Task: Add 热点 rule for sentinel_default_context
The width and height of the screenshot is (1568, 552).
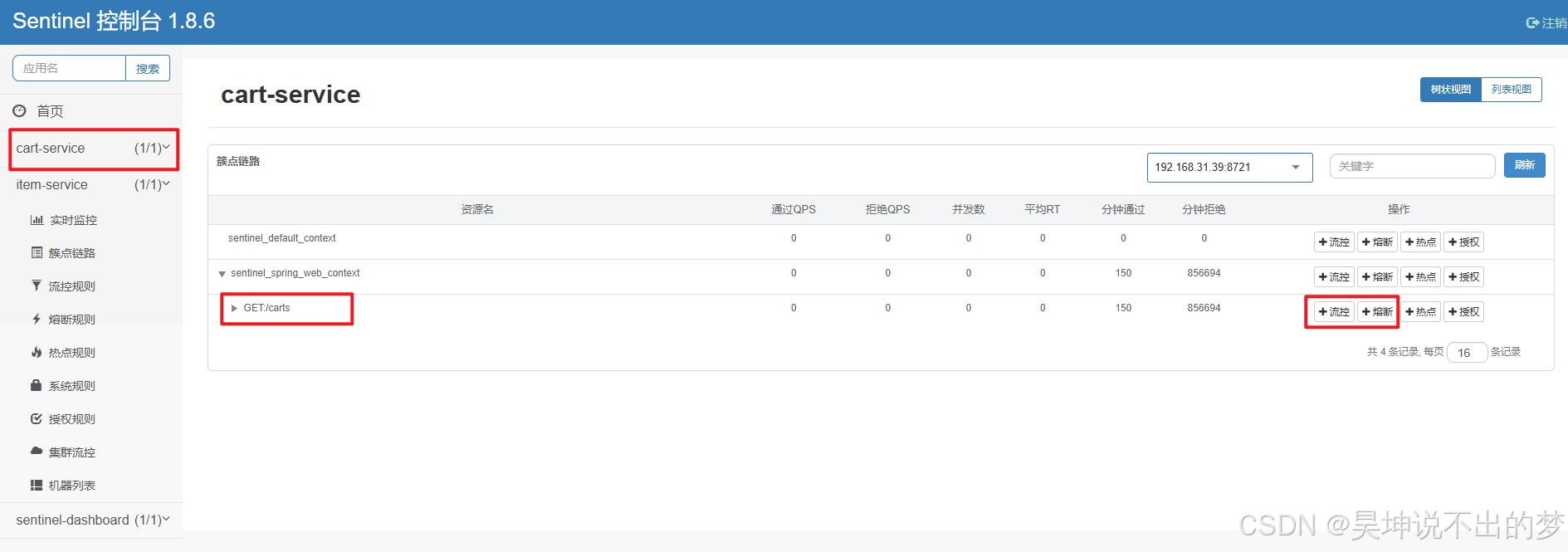Action: pyautogui.click(x=1420, y=242)
